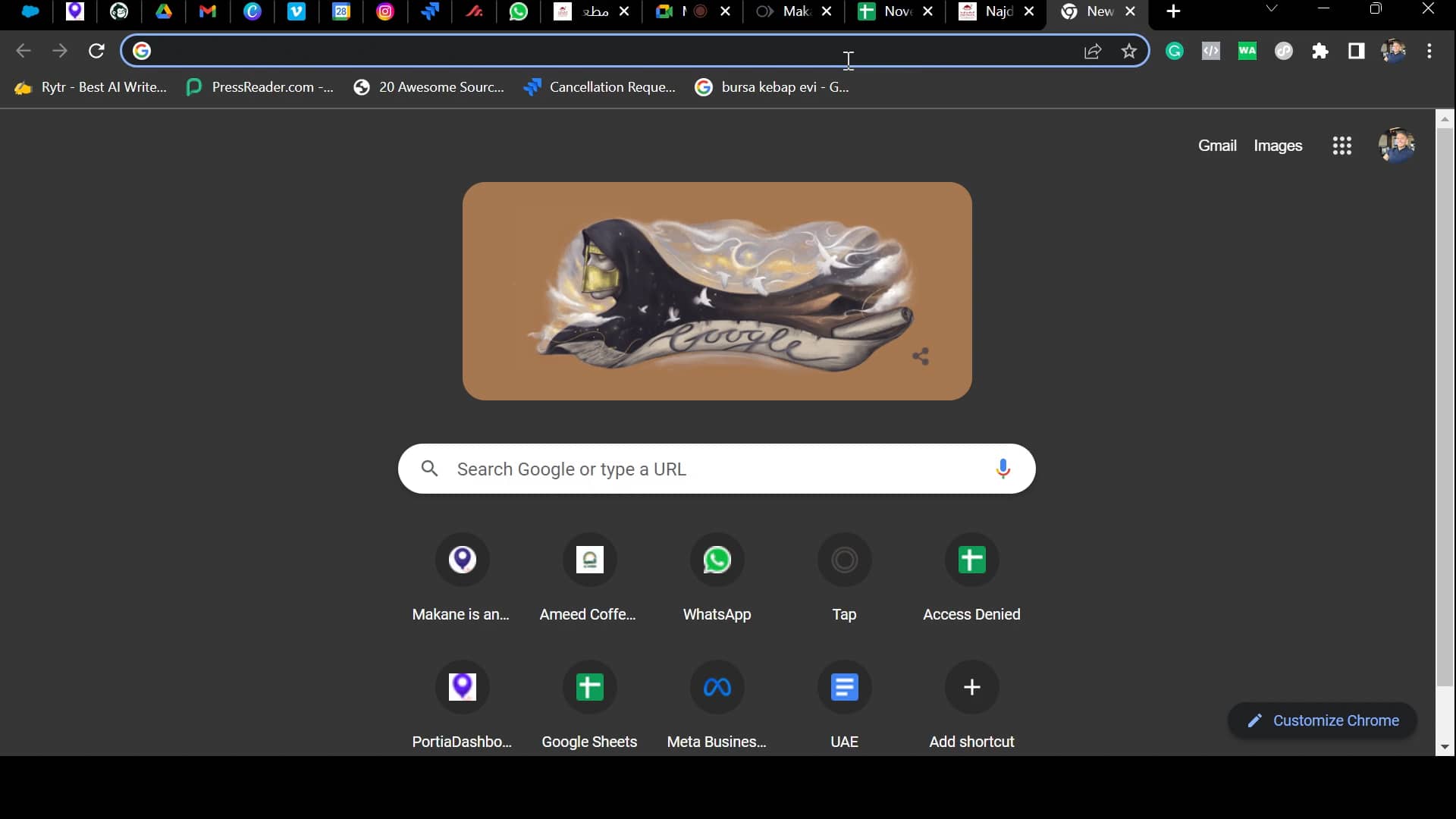Reload the current page
Image resolution: width=1456 pixels, height=819 pixels.
pos(96,51)
